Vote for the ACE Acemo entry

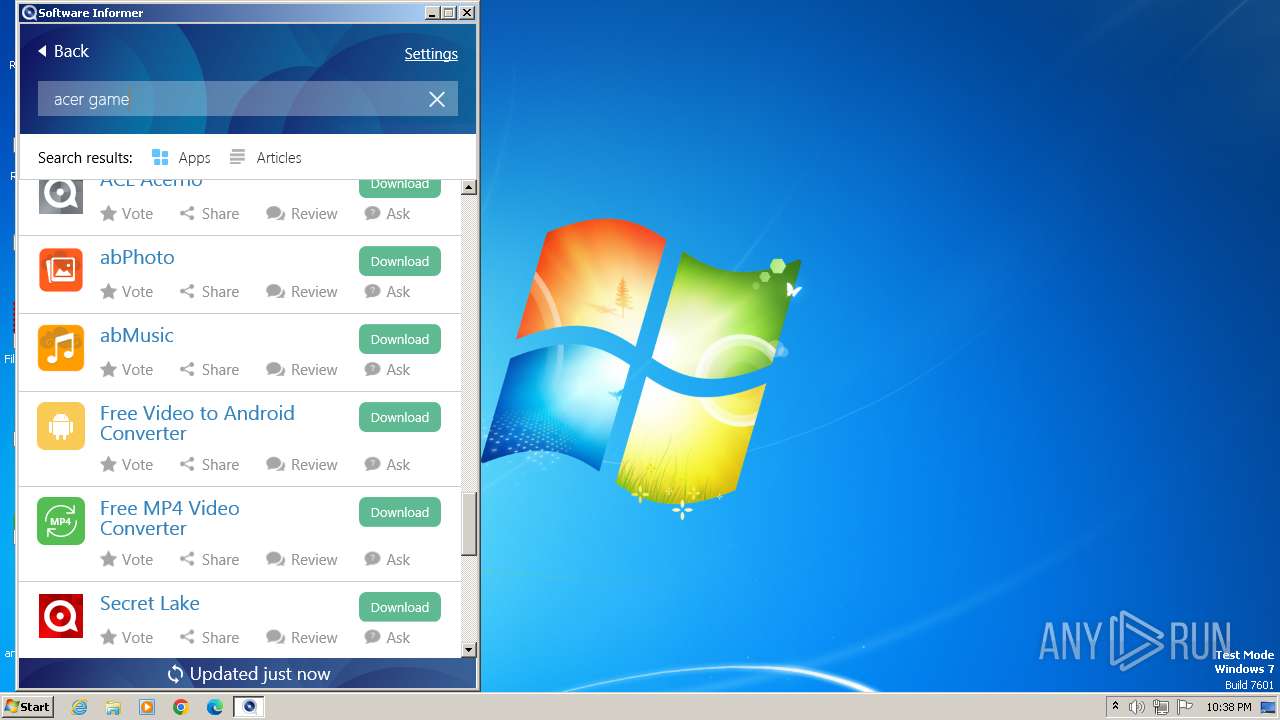[127, 214]
